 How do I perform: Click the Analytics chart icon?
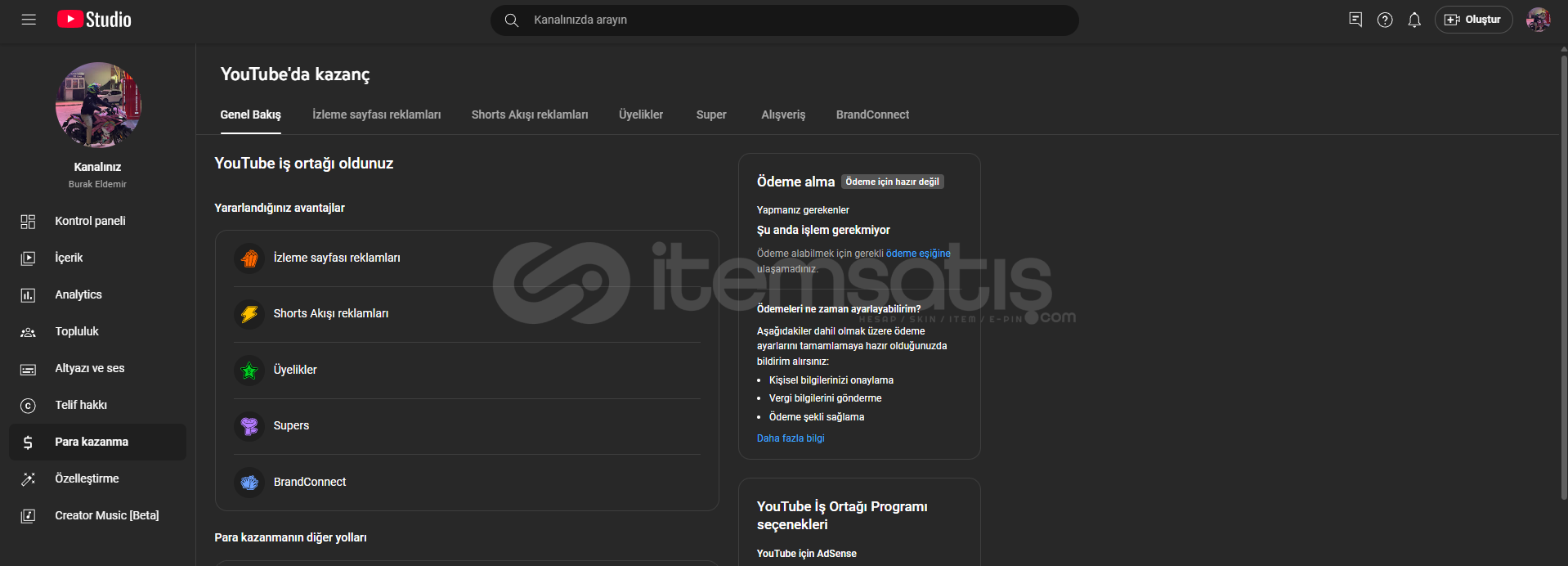tap(28, 295)
